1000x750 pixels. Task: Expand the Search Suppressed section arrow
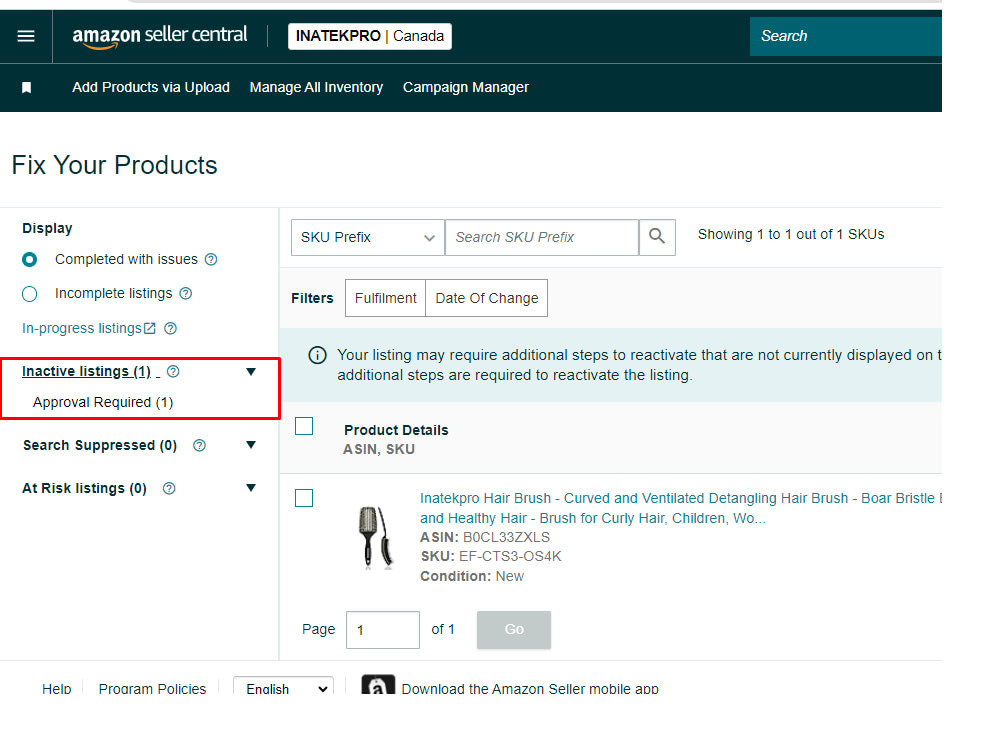point(251,445)
